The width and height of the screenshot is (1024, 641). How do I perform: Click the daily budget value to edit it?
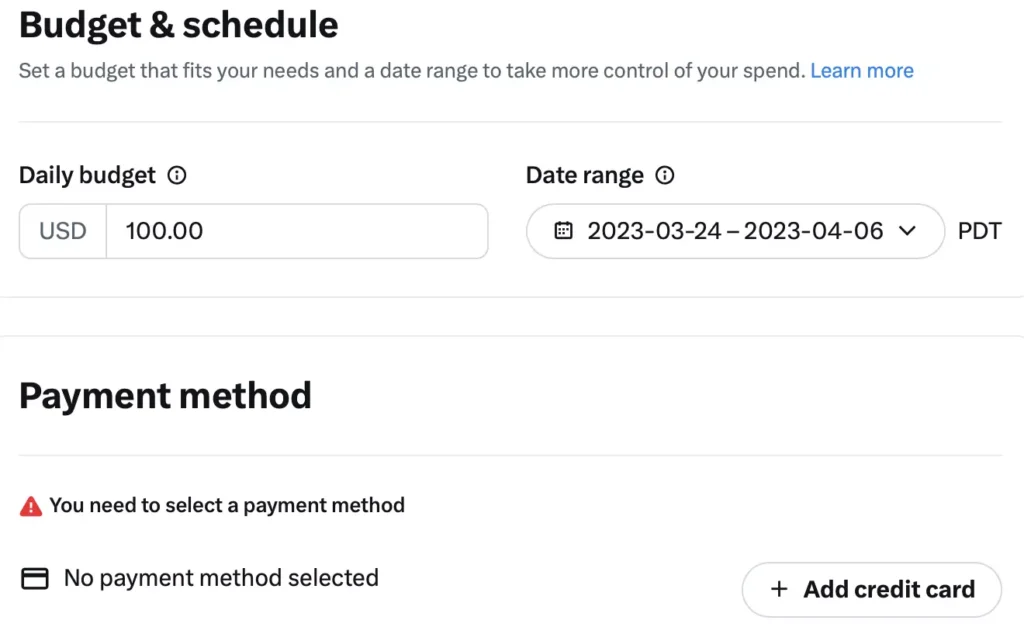165,231
